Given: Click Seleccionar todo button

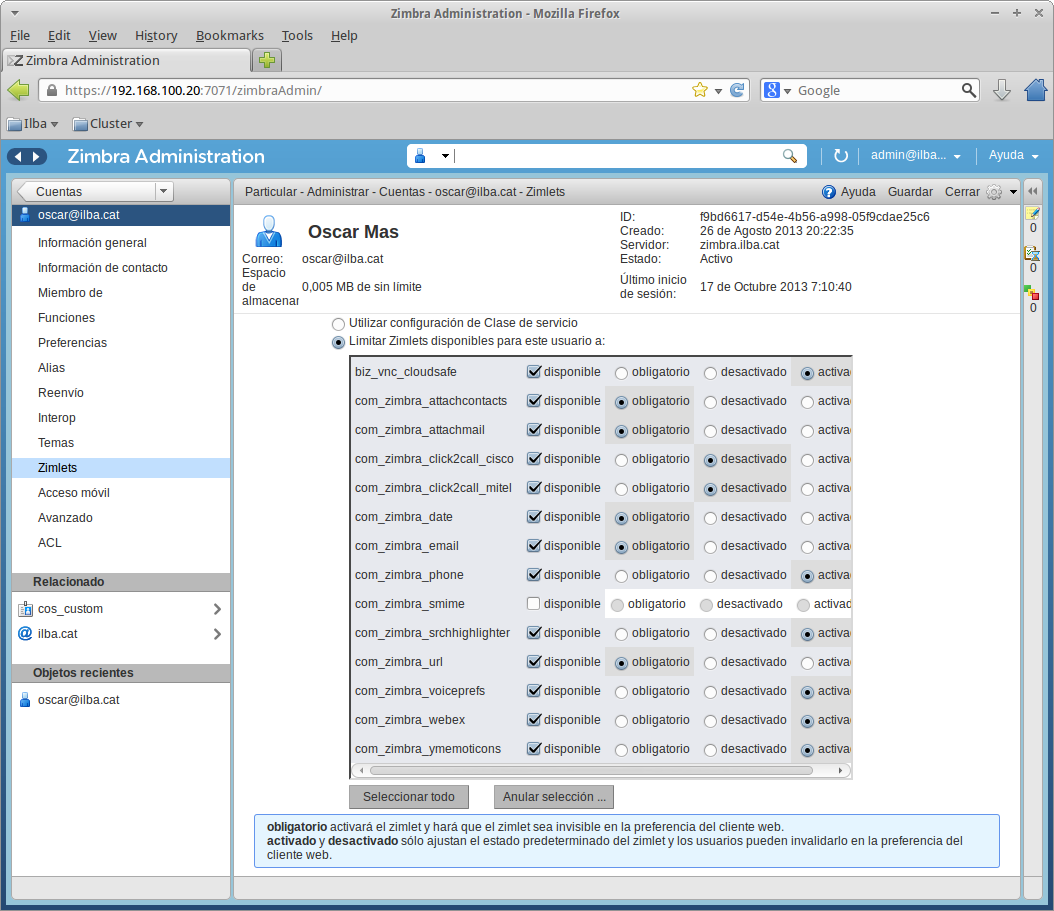Looking at the screenshot, I should [409, 797].
